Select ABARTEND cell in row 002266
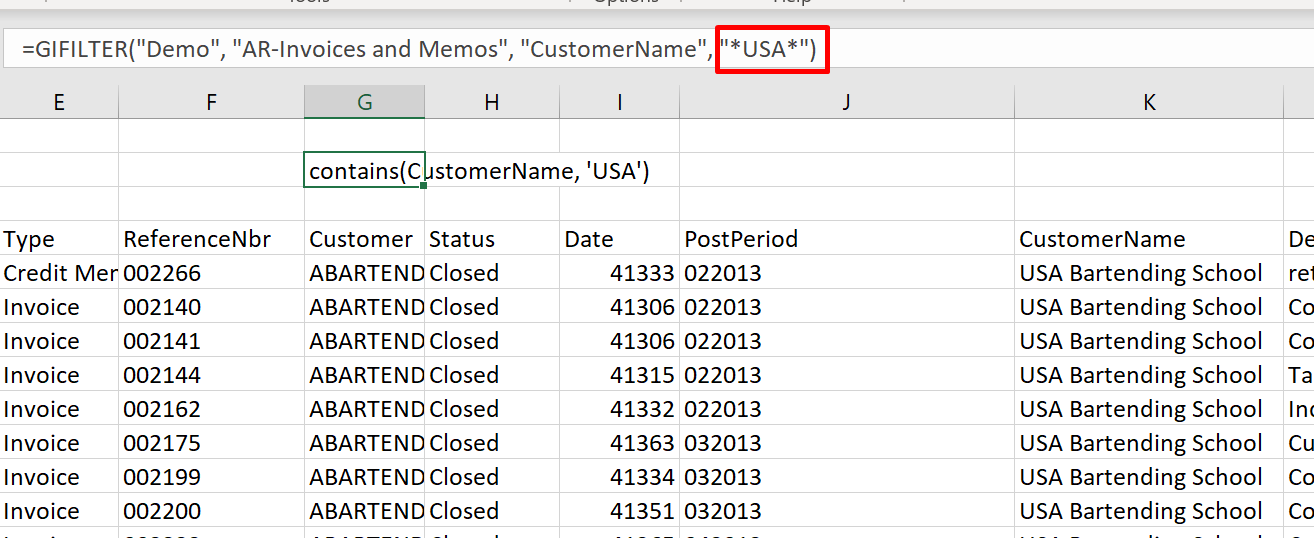This screenshot has width=1314, height=538. click(365, 273)
